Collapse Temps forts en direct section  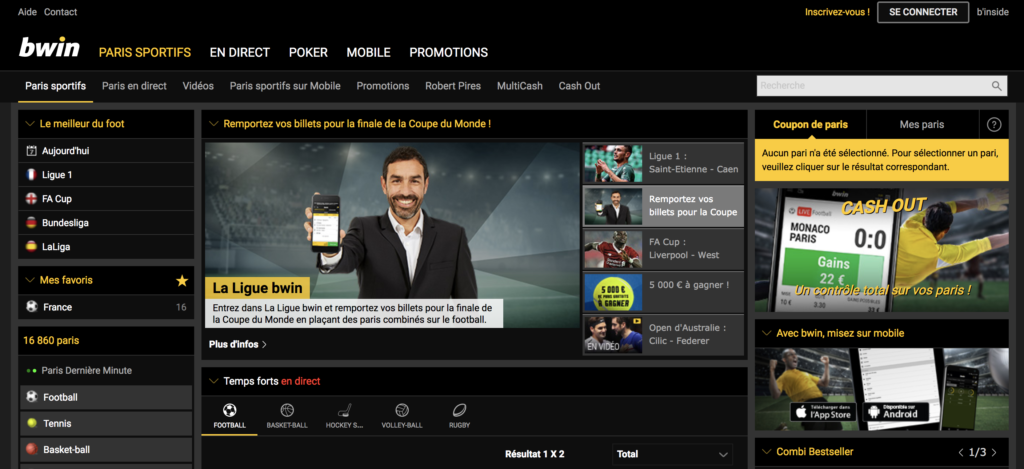pyautogui.click(x=213, y=381)
